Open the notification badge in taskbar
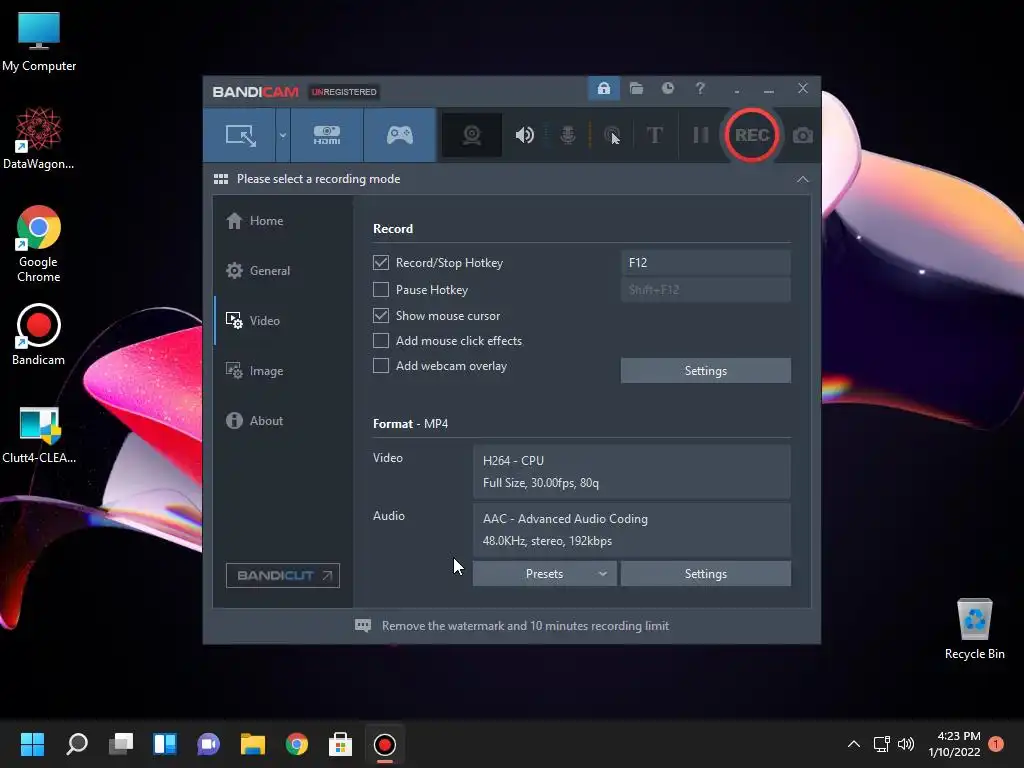This screenshot has height=768, width=1024. [x=996, y=744]
